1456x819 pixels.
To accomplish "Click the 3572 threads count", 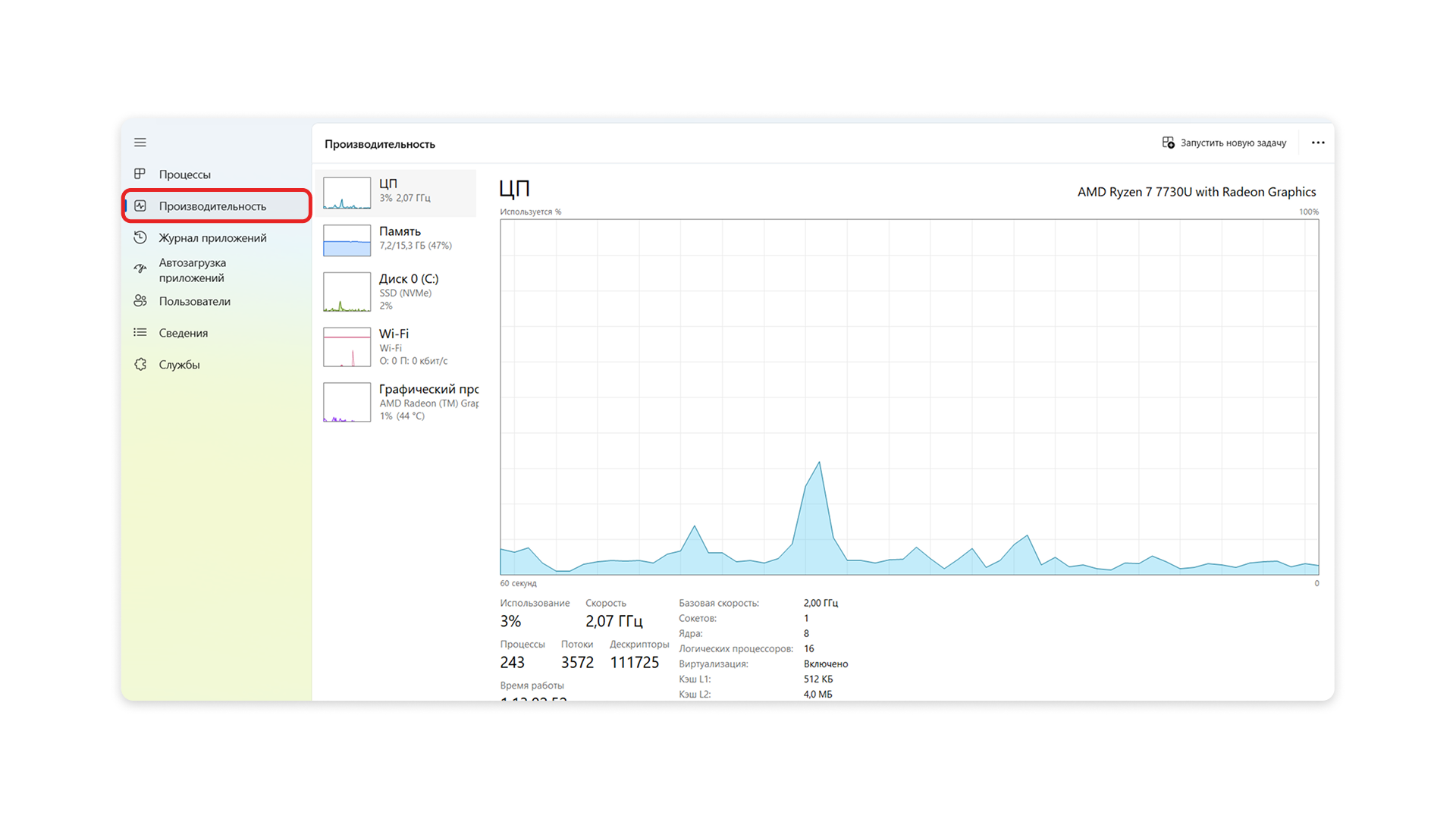I will (577, 662).
